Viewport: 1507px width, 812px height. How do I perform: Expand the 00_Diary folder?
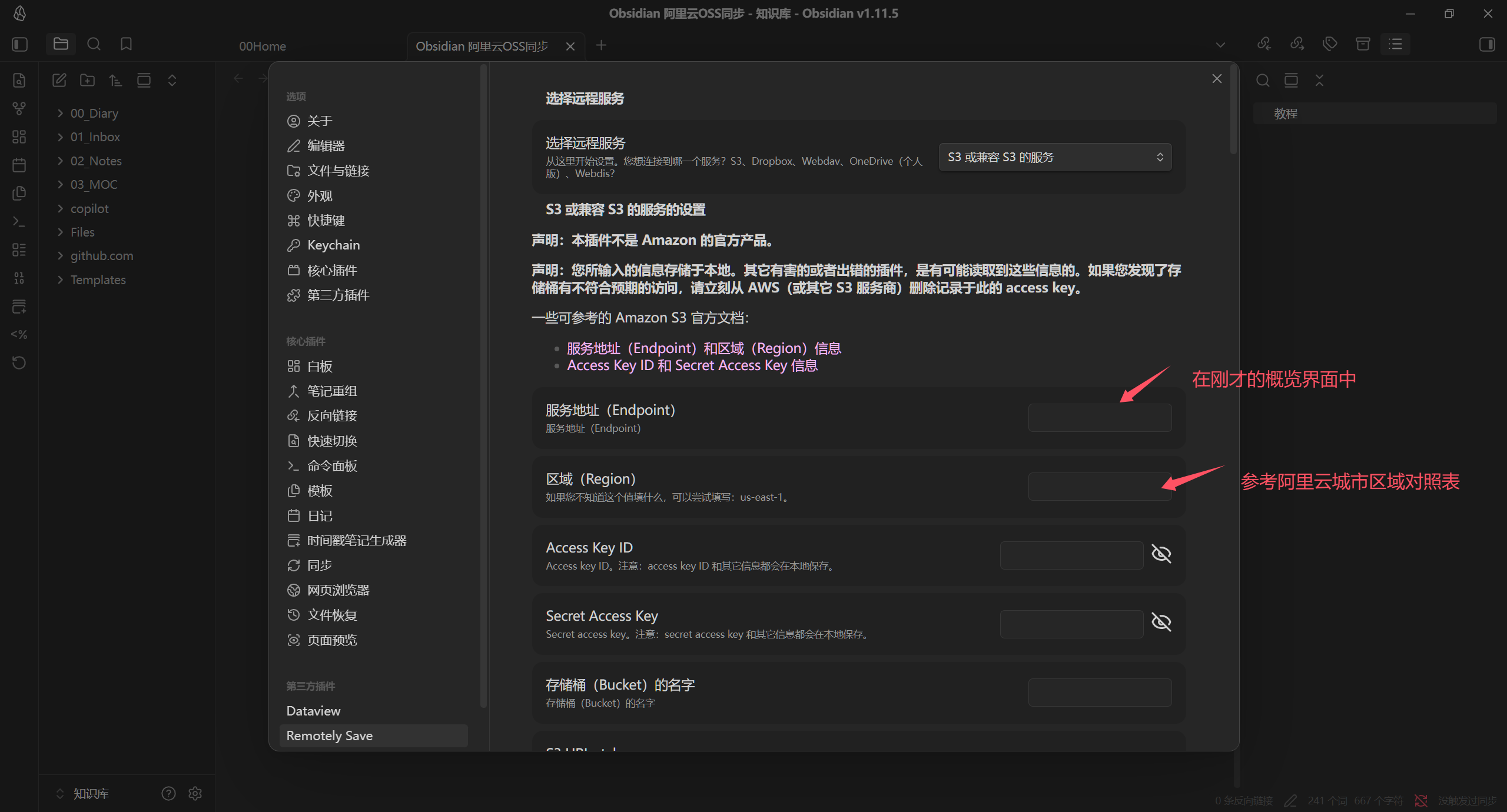pyautogui.click(x=60, y=113)
